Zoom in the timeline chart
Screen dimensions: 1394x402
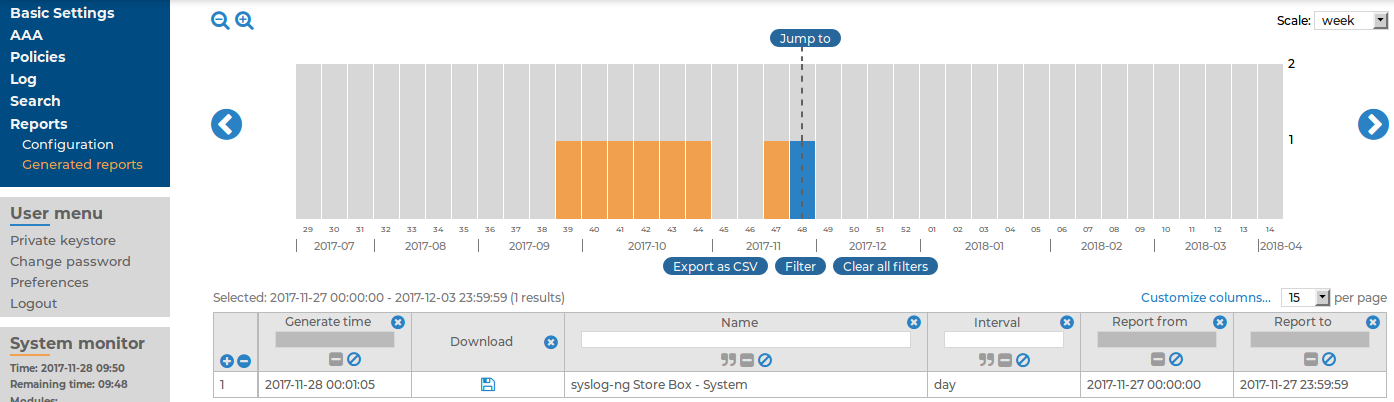[244, 21]
